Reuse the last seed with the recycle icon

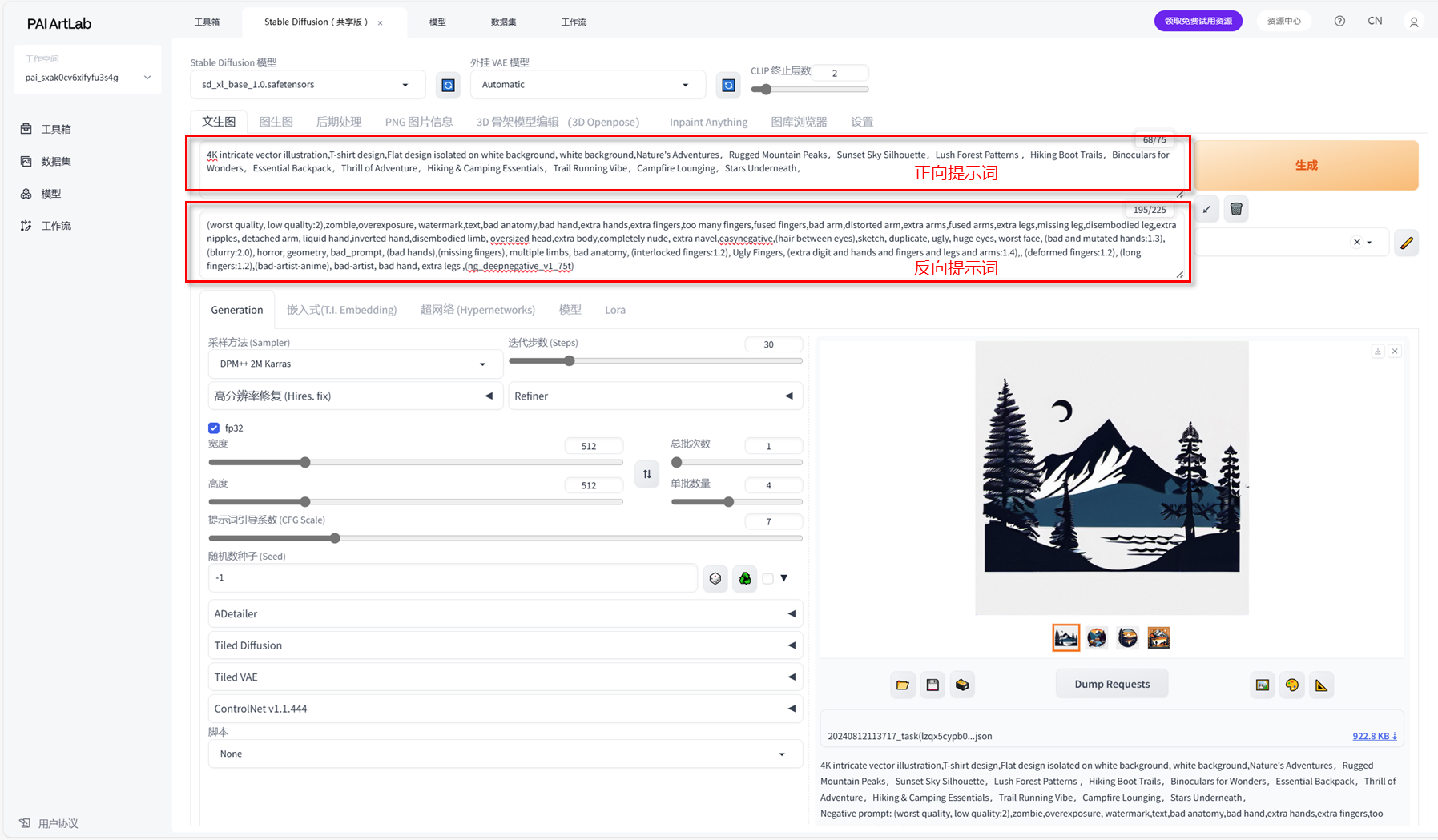[x=745, y=578]
